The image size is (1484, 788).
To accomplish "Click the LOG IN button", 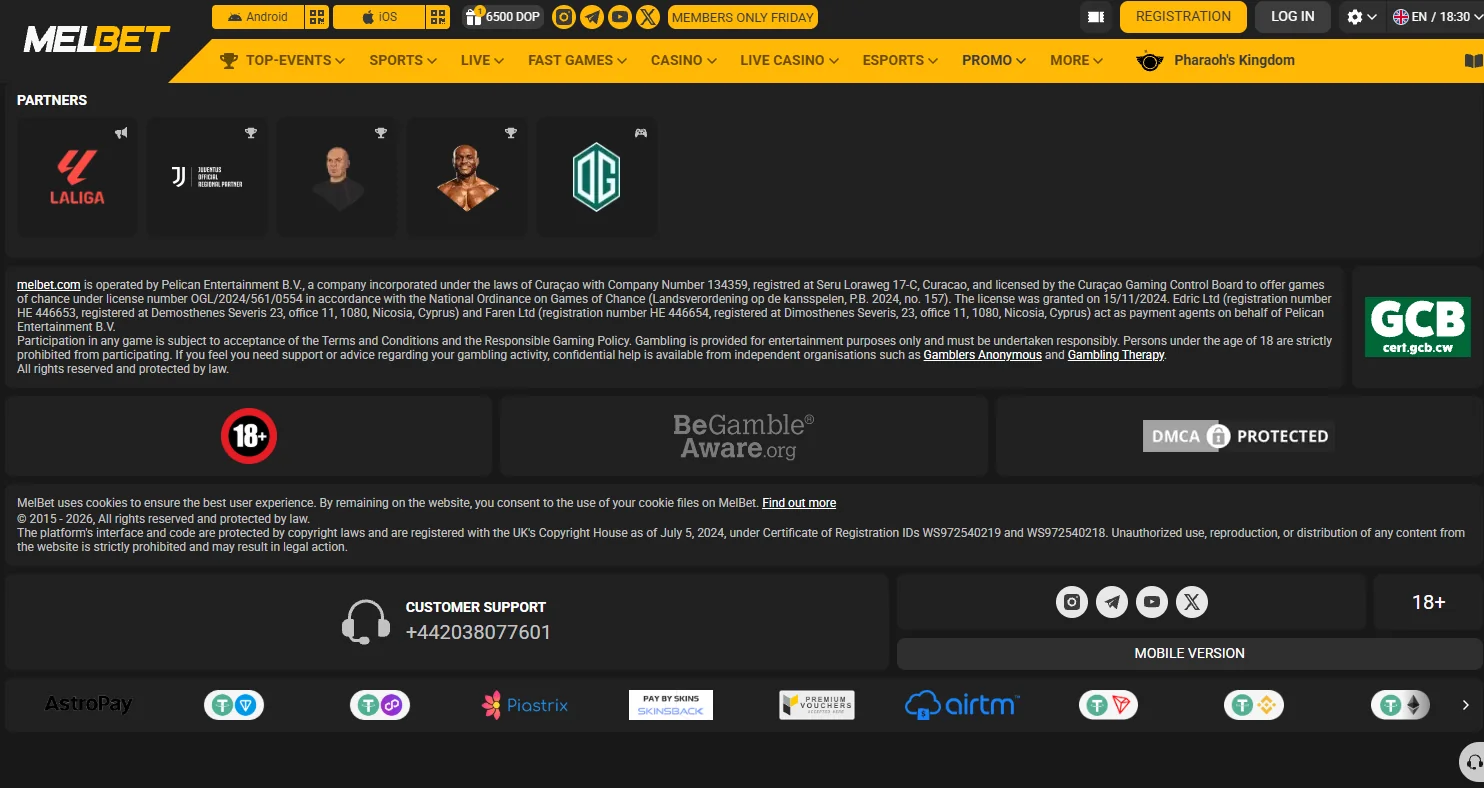I will click(x=1293, y=17).
